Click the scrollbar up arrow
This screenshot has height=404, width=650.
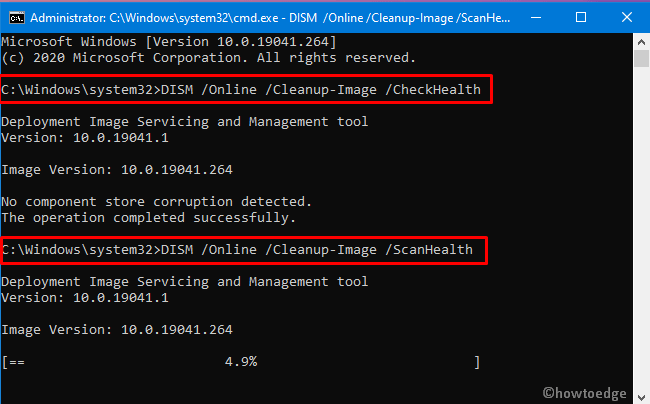pos(640,41)
